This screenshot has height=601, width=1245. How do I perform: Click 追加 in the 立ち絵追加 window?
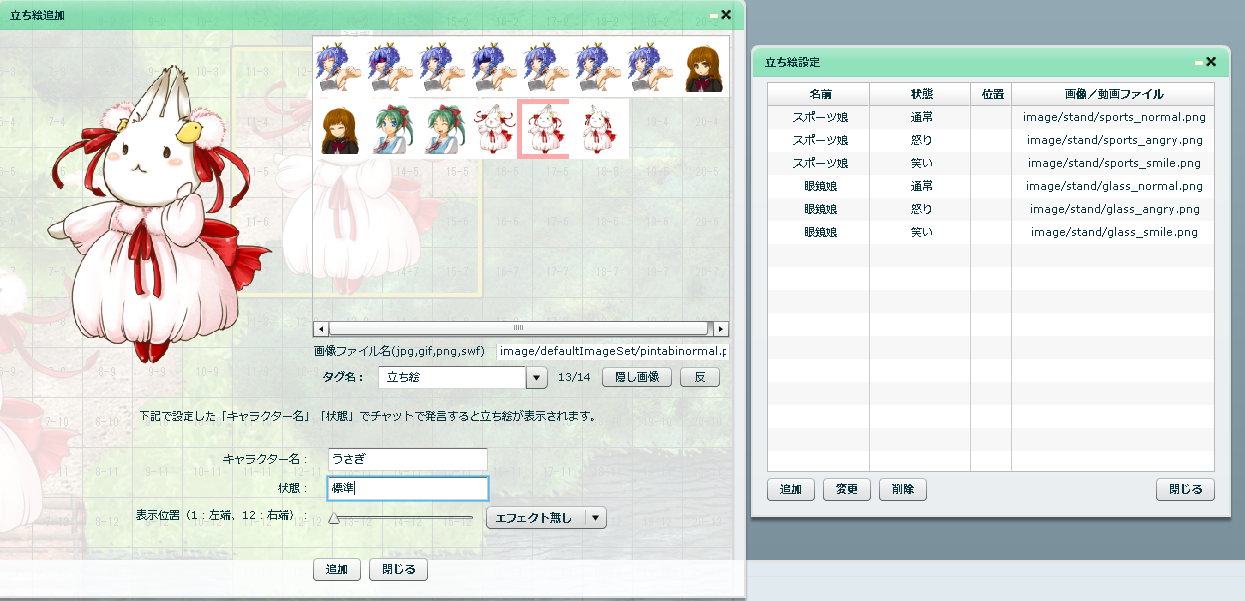(x=337, y=570)
